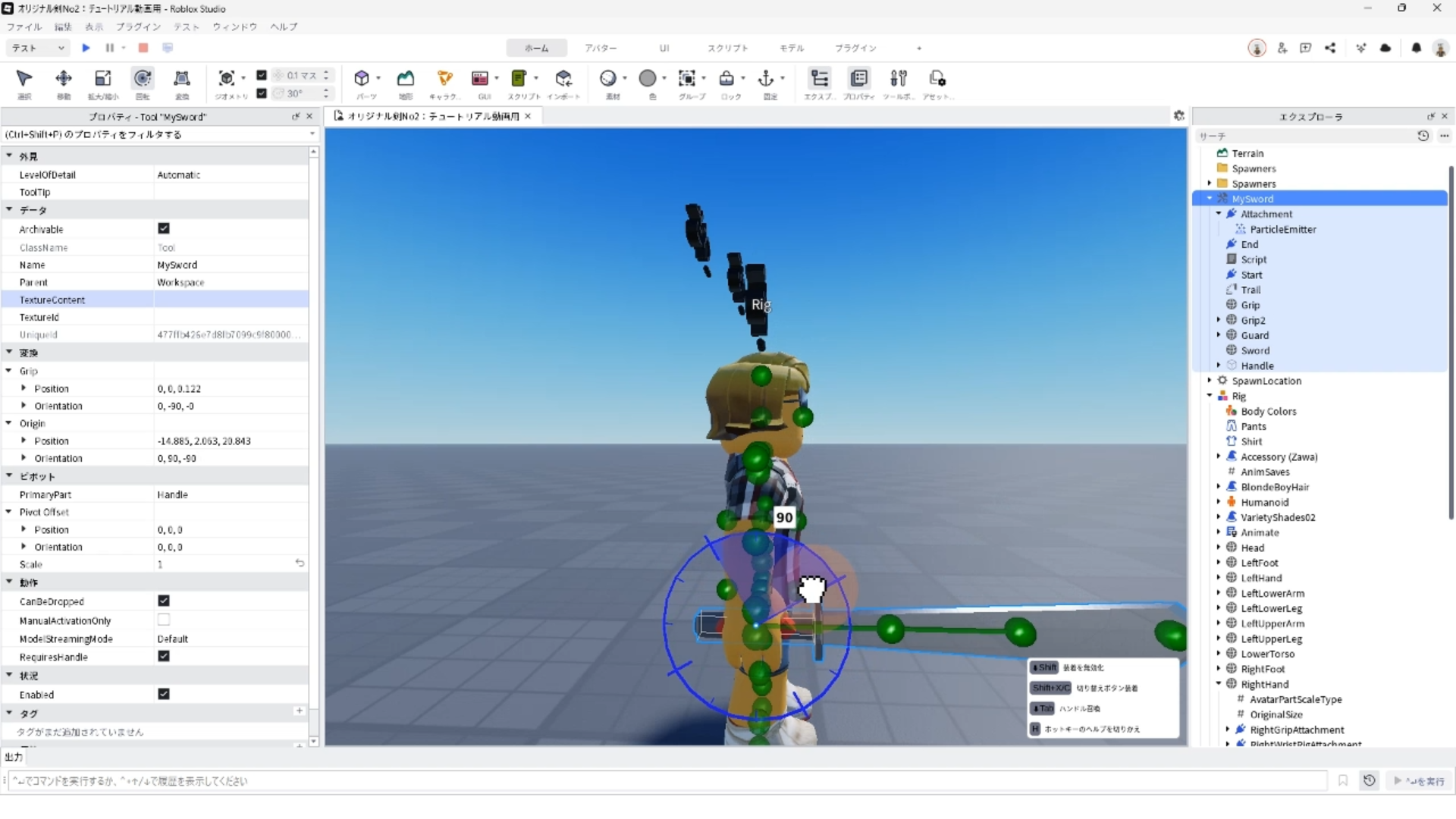Collapse the MySword tree node

pos(1210,199)
